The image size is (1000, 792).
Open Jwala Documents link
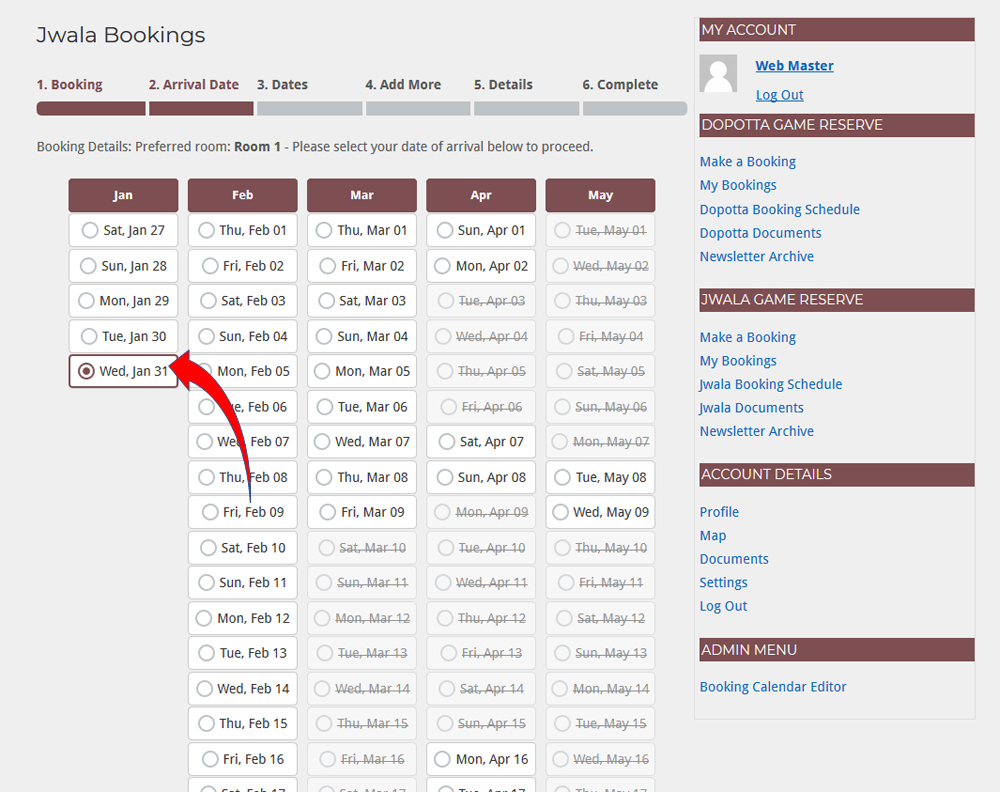(x=751, y=408)
